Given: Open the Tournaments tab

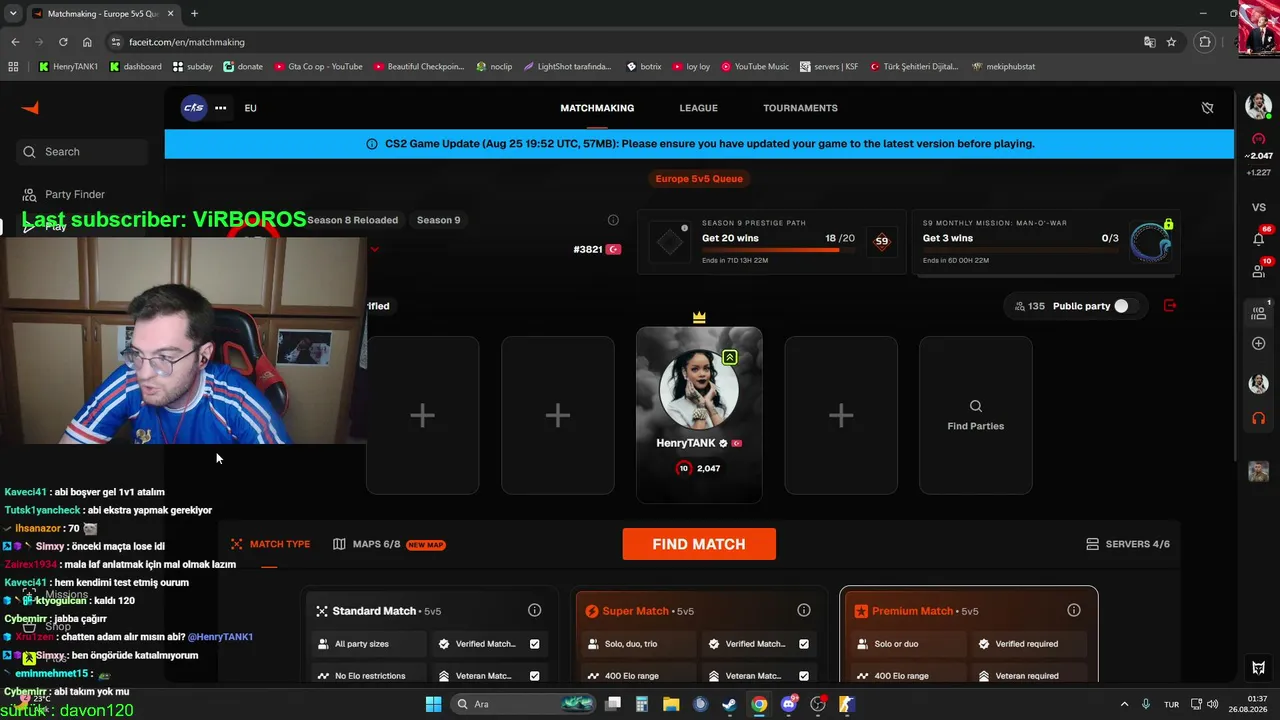Looking at the screenshot, I should 800,108.
